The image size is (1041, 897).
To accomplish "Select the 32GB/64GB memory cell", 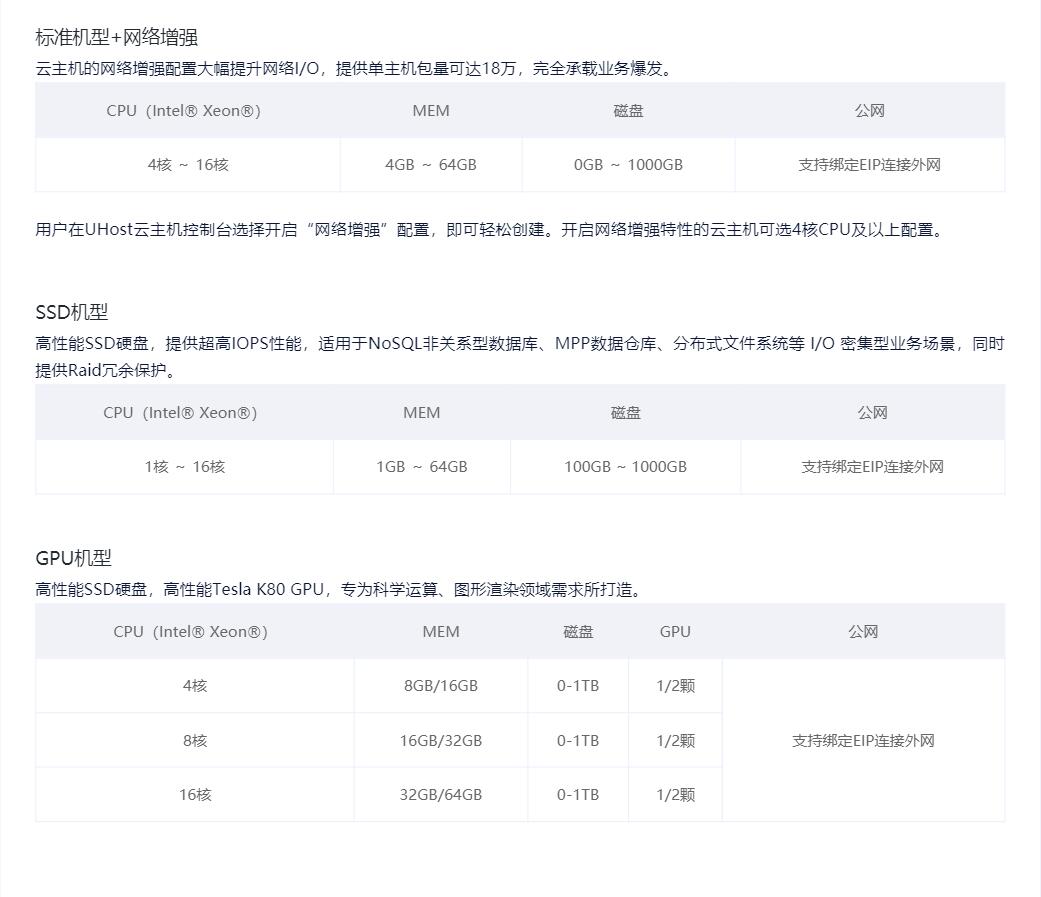I will point(441,795).
